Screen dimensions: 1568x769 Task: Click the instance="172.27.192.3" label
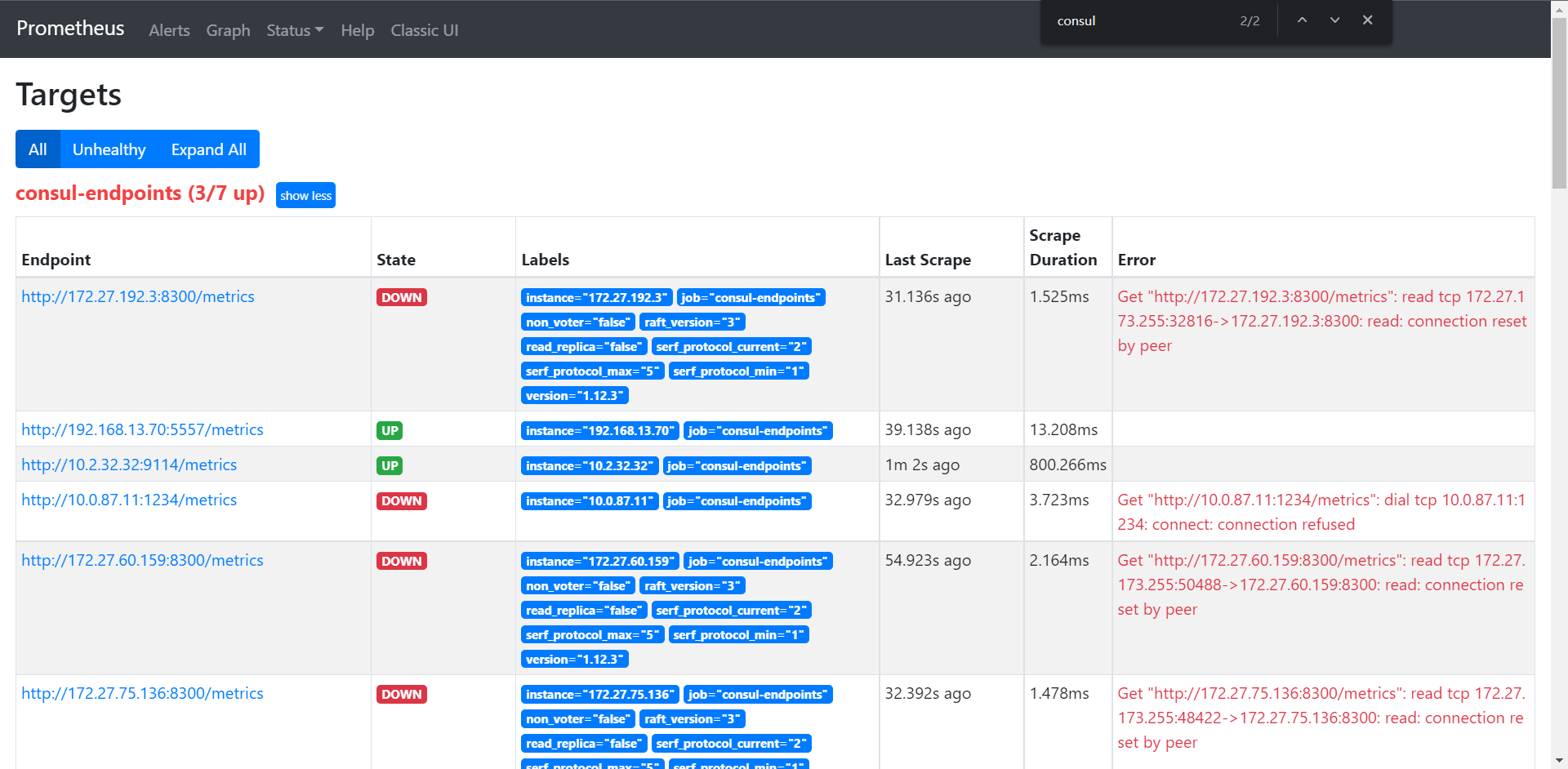pos(596,297)
